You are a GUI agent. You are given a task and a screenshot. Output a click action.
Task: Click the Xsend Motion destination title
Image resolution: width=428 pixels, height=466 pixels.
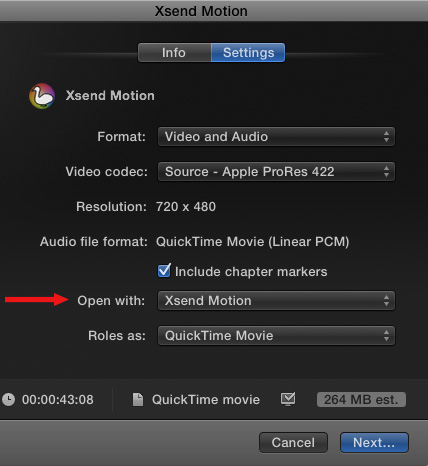[110, 96]
